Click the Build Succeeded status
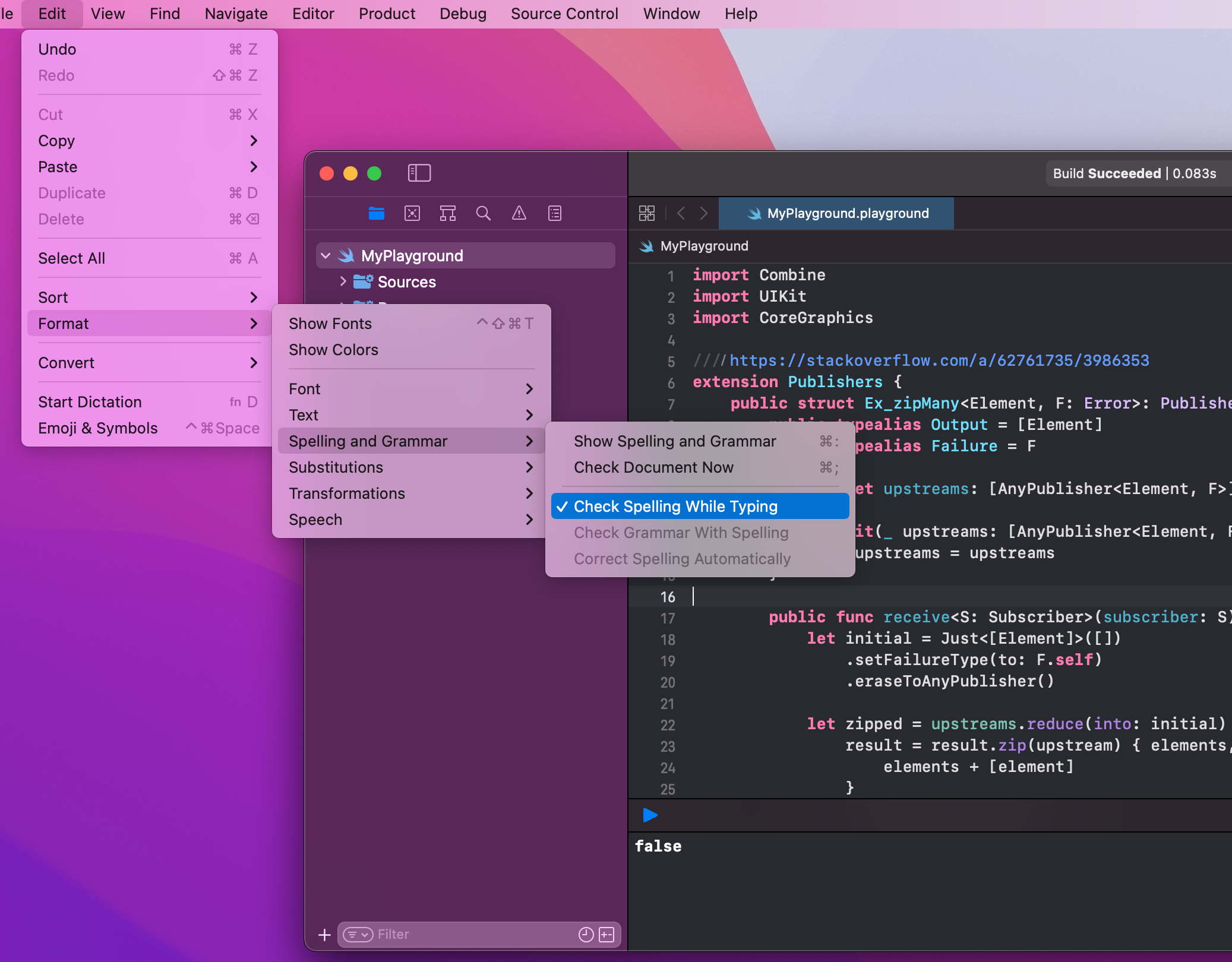Image resolution: width=1232 pixels, height=962 pixels. click(x=1134, y=173)
